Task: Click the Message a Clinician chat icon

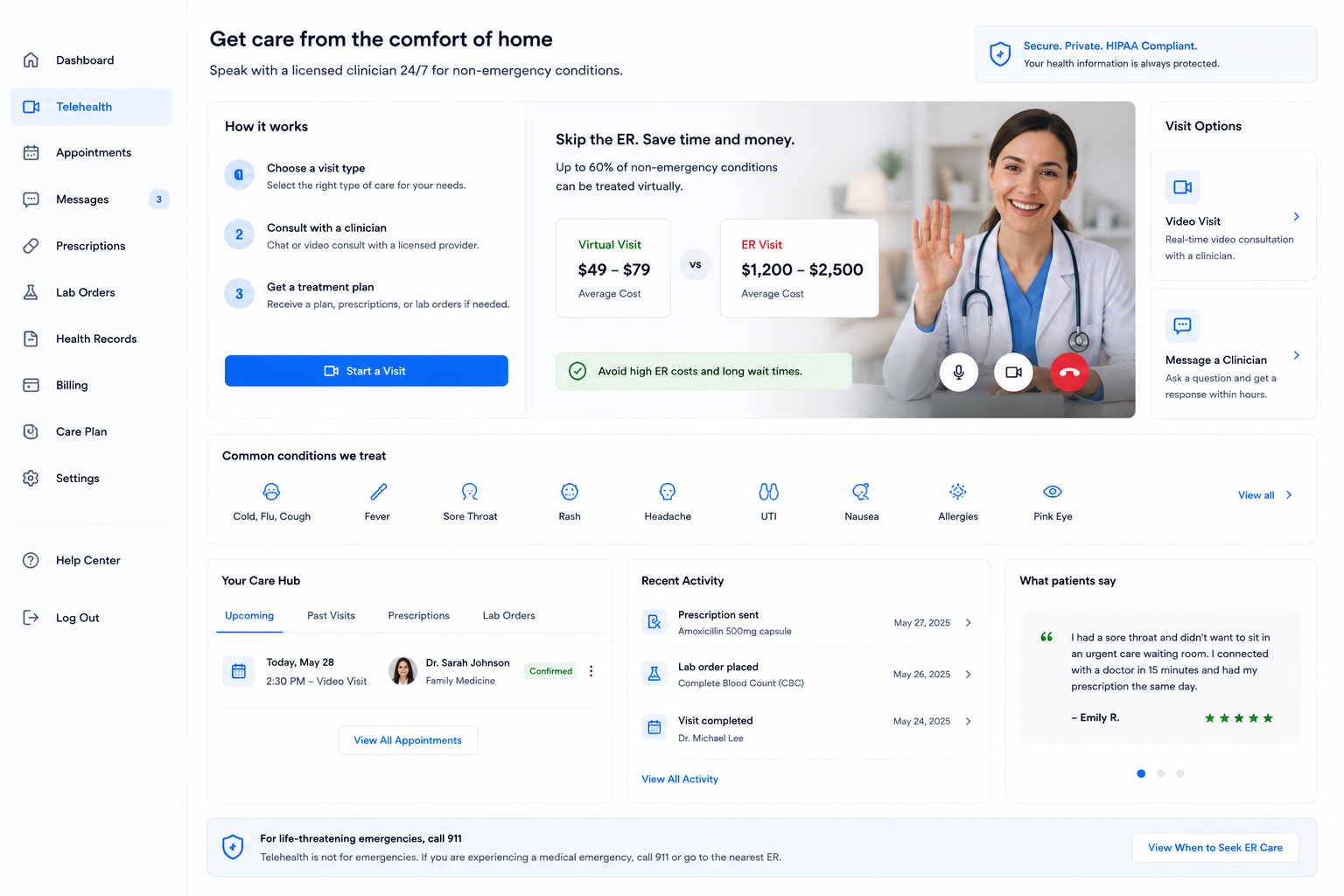Action: coord(1182,325)
